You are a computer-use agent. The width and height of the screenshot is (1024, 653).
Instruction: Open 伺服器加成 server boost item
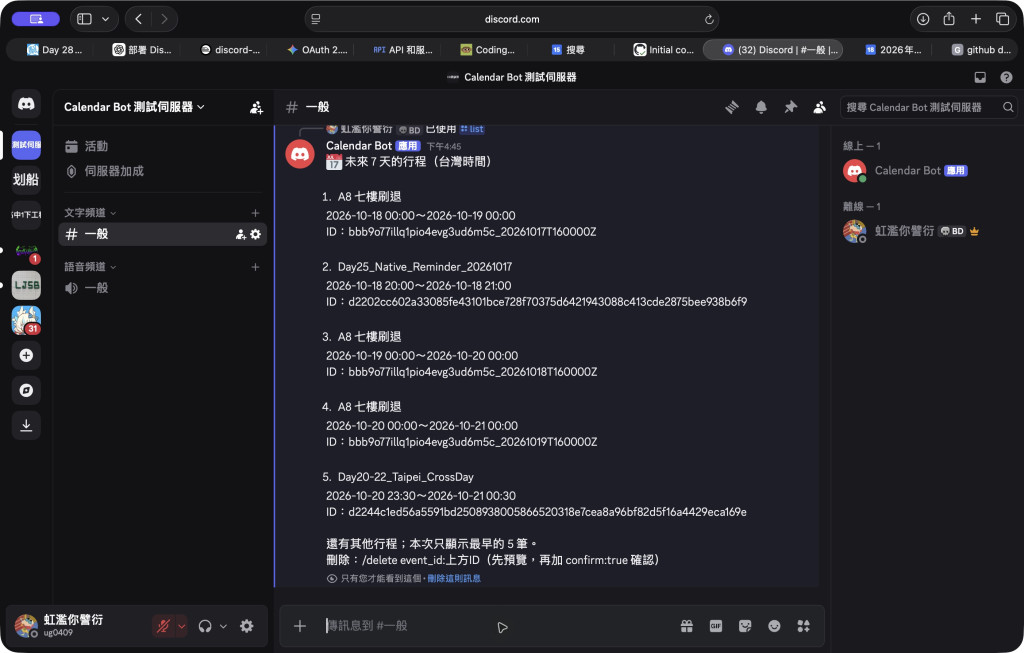pyautogui.click(x=163, y=171)
